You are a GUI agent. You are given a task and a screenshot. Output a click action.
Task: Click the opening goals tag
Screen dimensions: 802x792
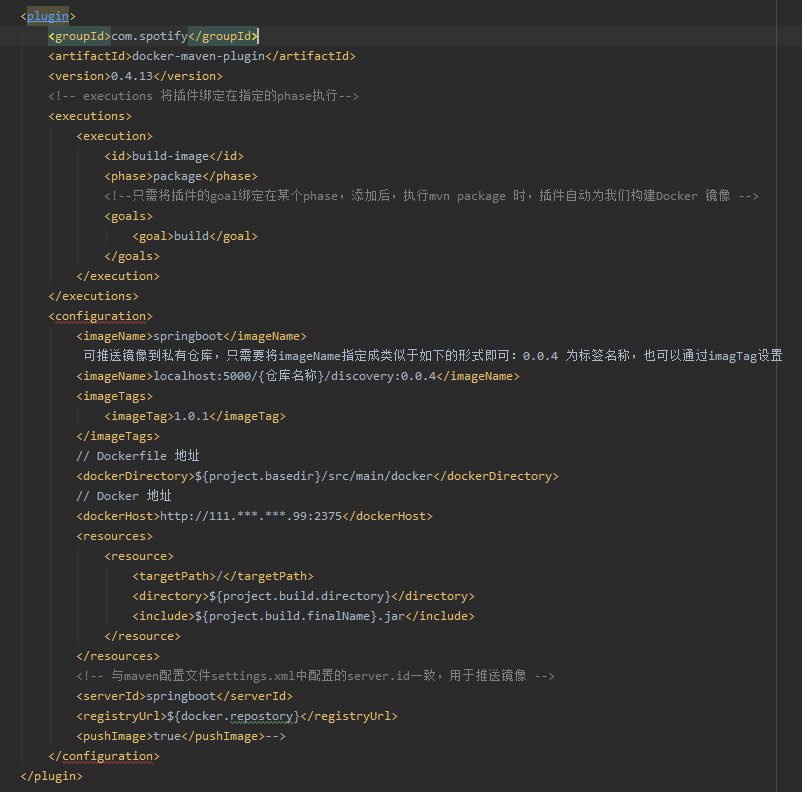tap(128, 216)
